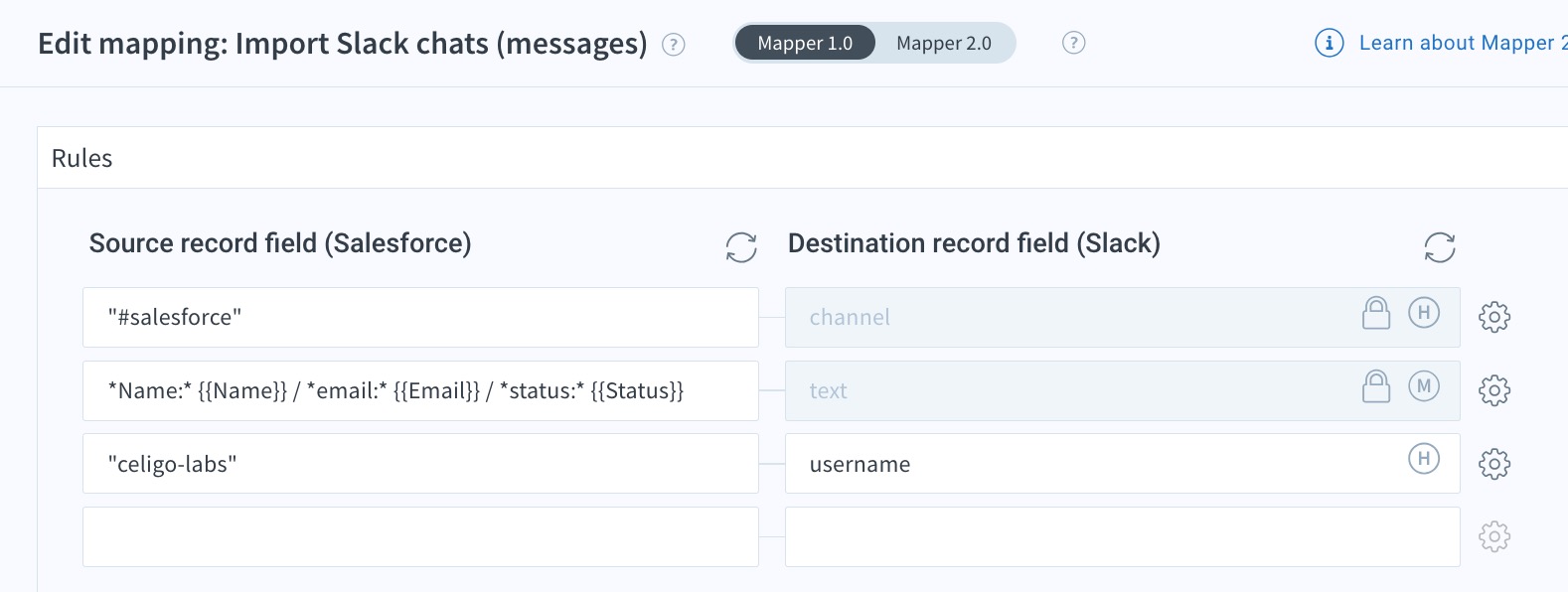Click the M badge on text row
Viewport: 1568px width, 592px height.
(1424, 386)
